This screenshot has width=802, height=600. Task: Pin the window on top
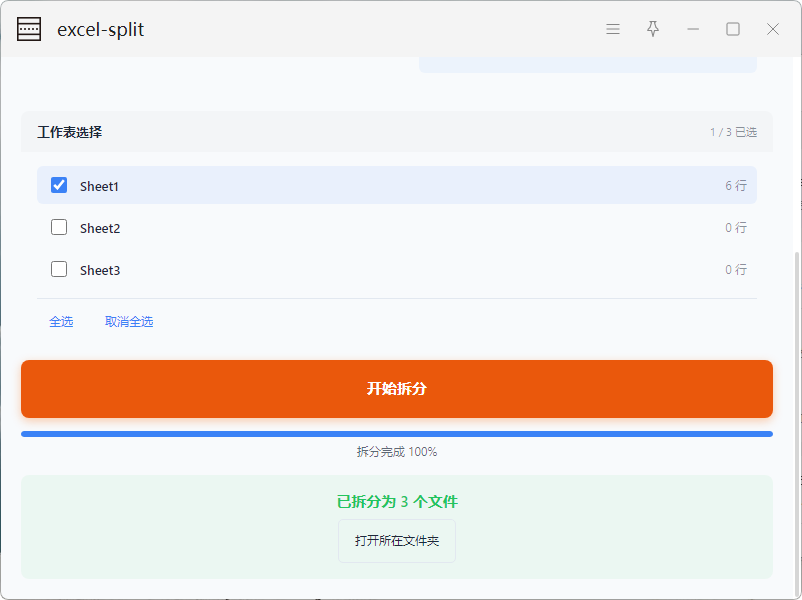[x=653, y=29]
